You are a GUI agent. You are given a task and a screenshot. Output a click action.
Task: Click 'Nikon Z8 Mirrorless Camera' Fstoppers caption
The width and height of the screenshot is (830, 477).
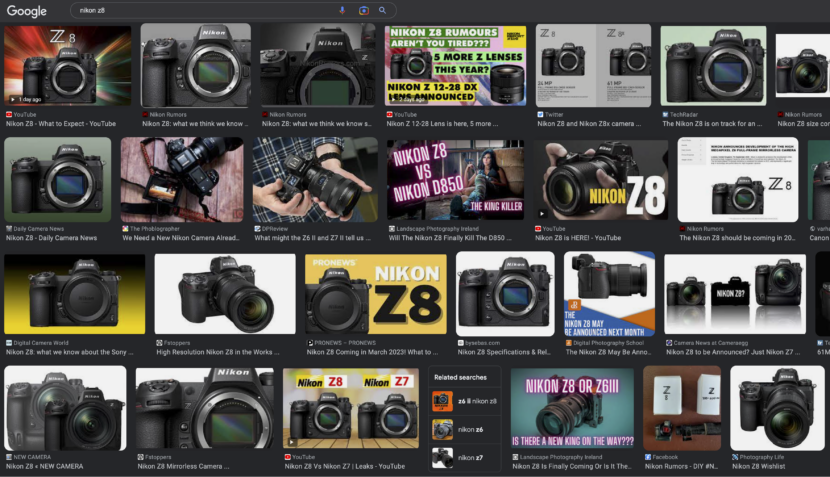(184, 466)
